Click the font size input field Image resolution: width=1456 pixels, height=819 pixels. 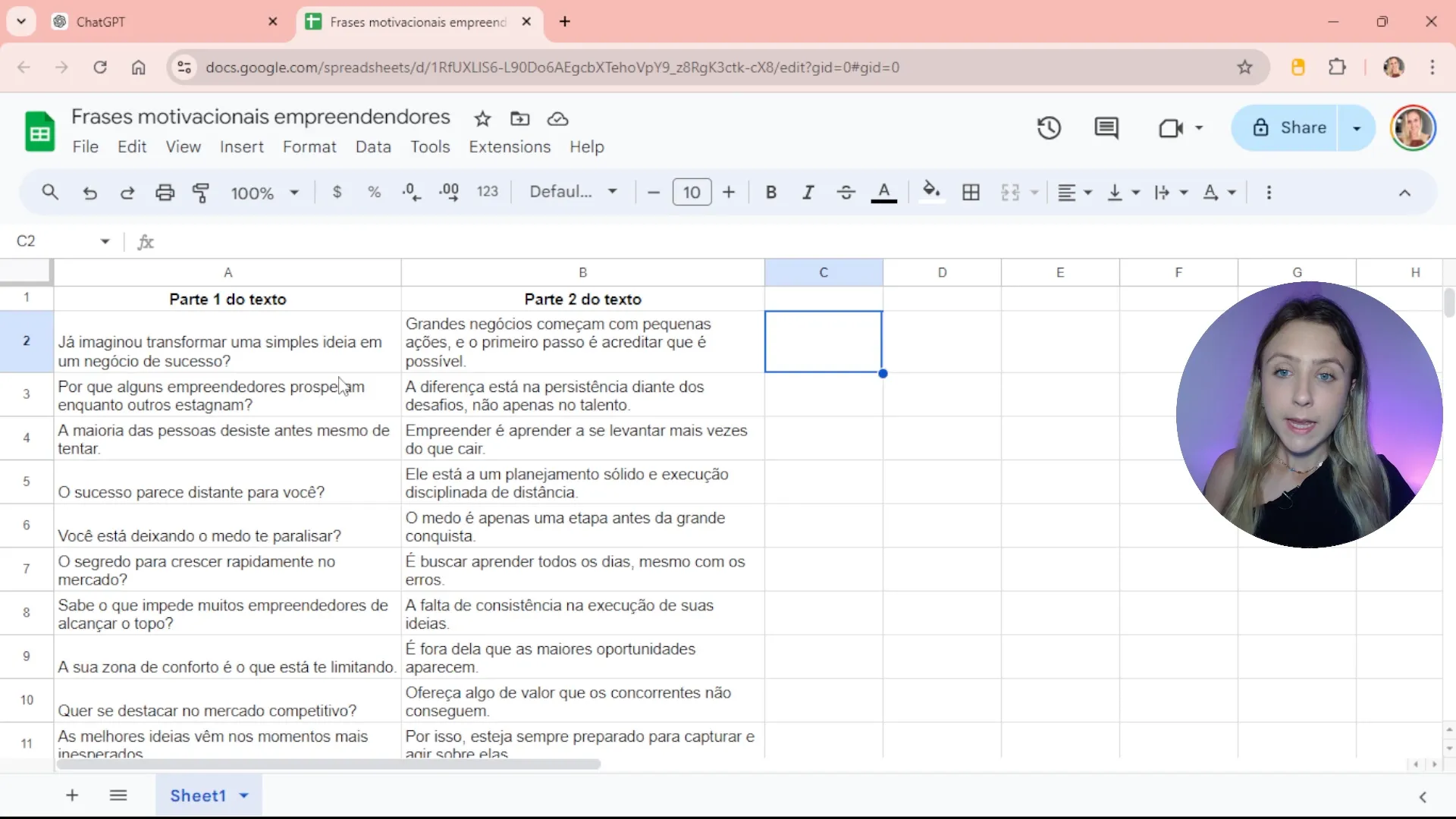click(x=692, y=193)
